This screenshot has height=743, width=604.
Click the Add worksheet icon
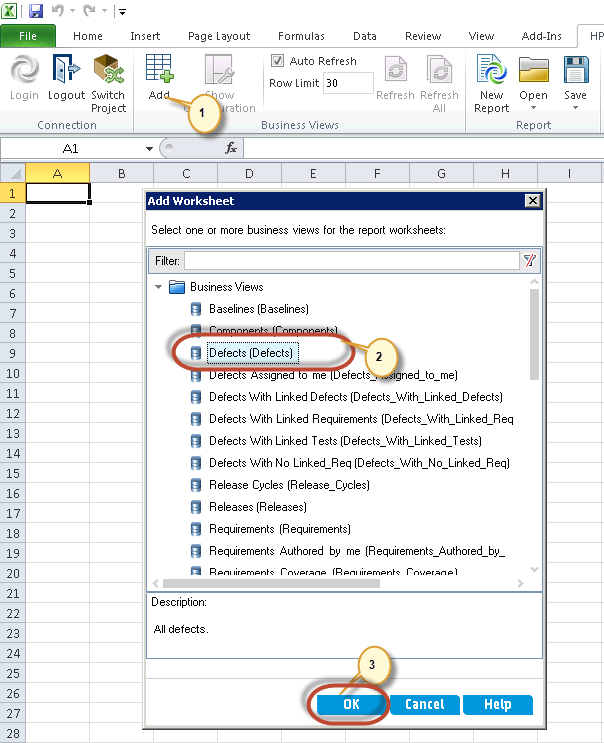pos(159,70)
